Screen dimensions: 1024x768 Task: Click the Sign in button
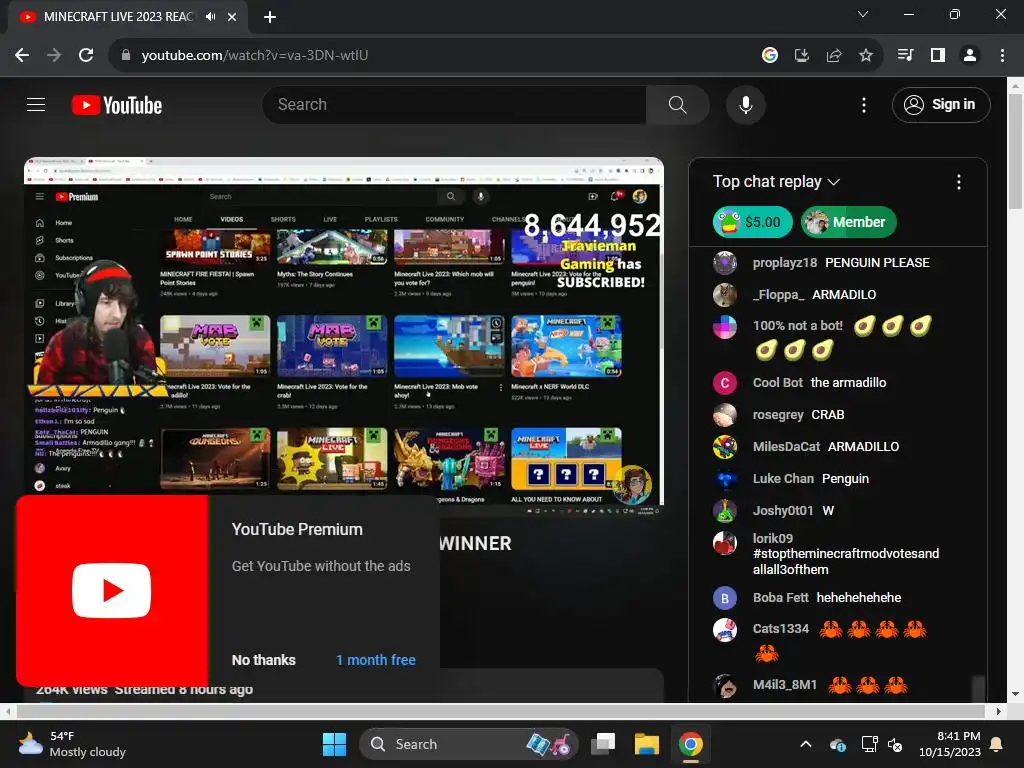940,104
